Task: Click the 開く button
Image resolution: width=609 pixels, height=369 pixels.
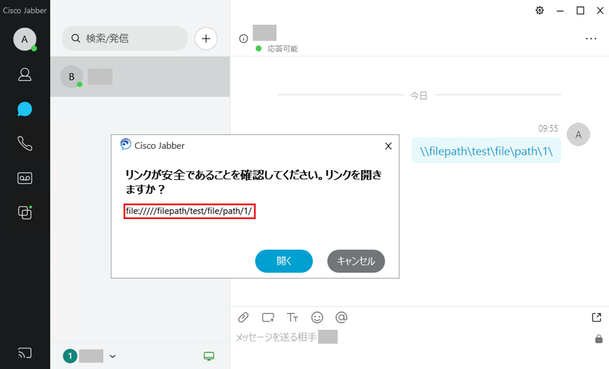Action: 284,261
